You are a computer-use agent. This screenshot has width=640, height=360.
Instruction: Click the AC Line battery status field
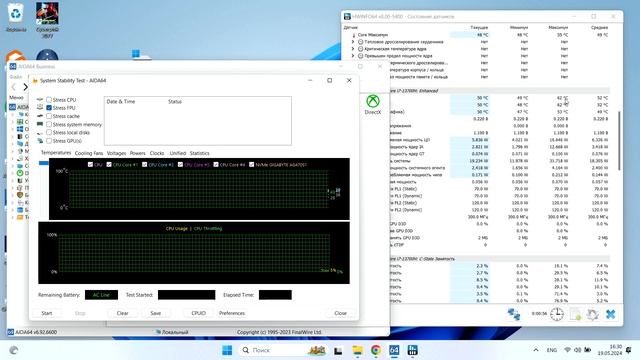[x=101, y=295]
